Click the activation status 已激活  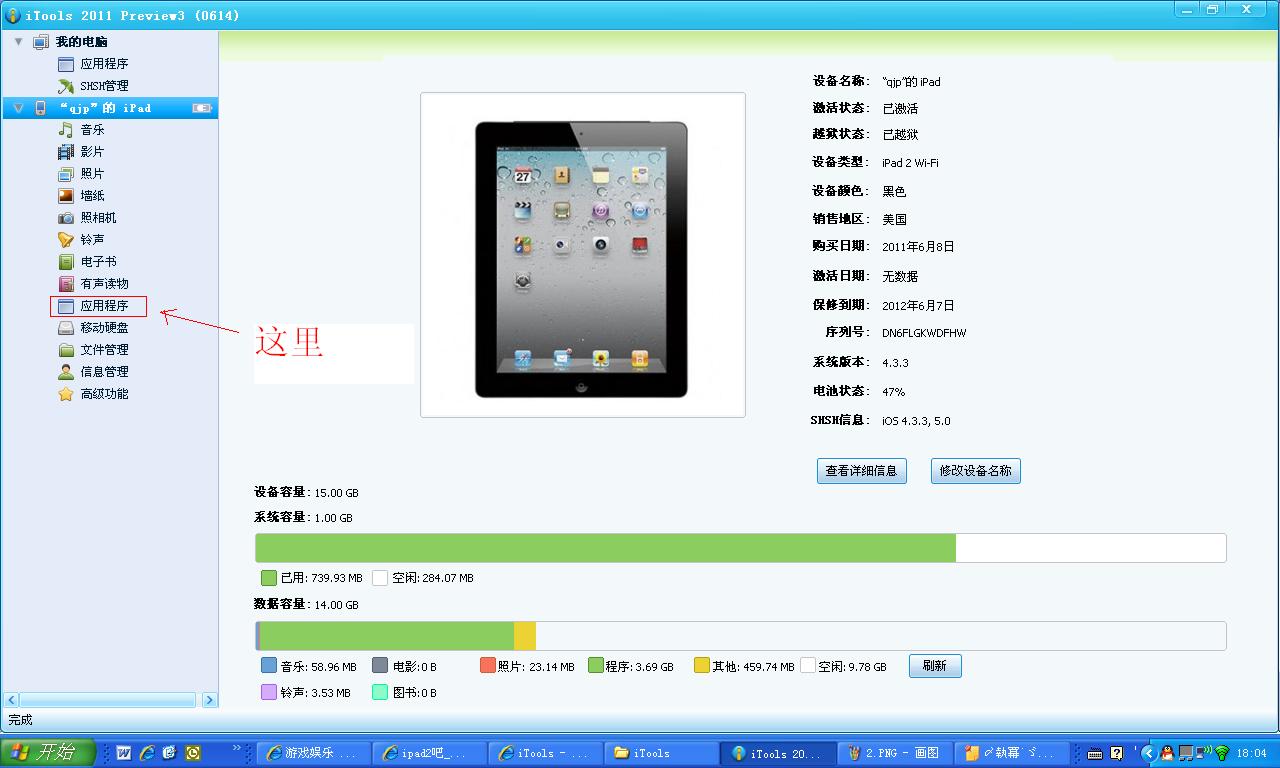pyautogui.click(x=900, y=108)
